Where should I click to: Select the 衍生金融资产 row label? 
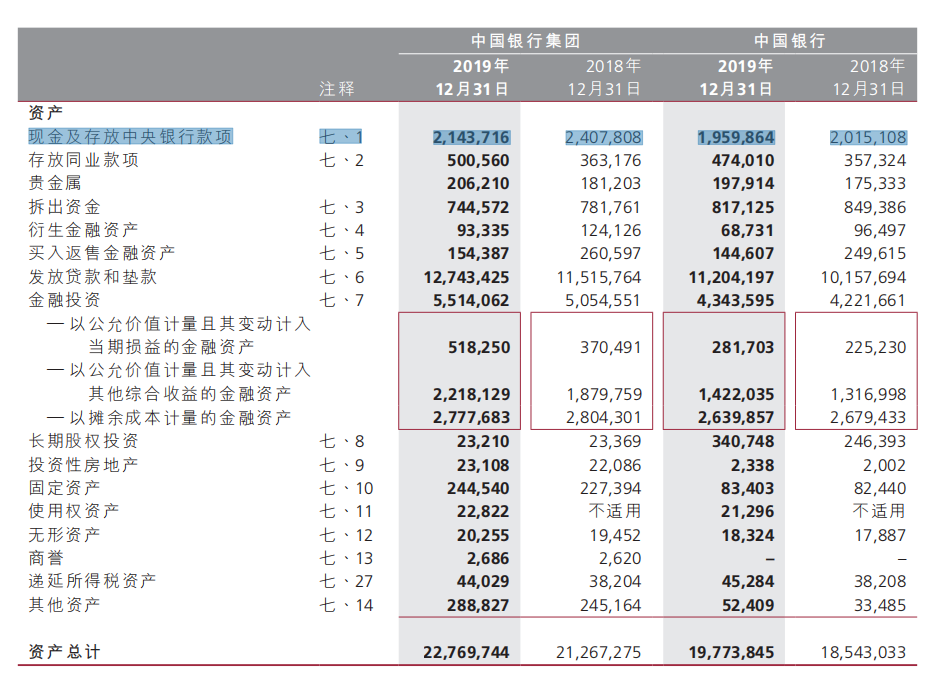click(84, 230)
